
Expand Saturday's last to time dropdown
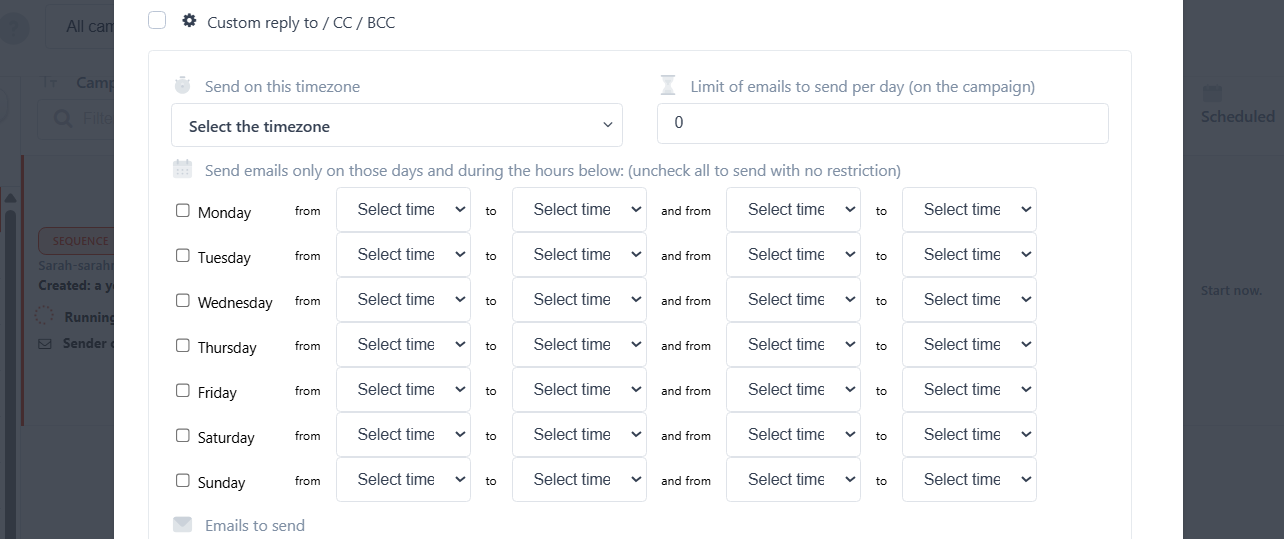[x=969, y=435]
